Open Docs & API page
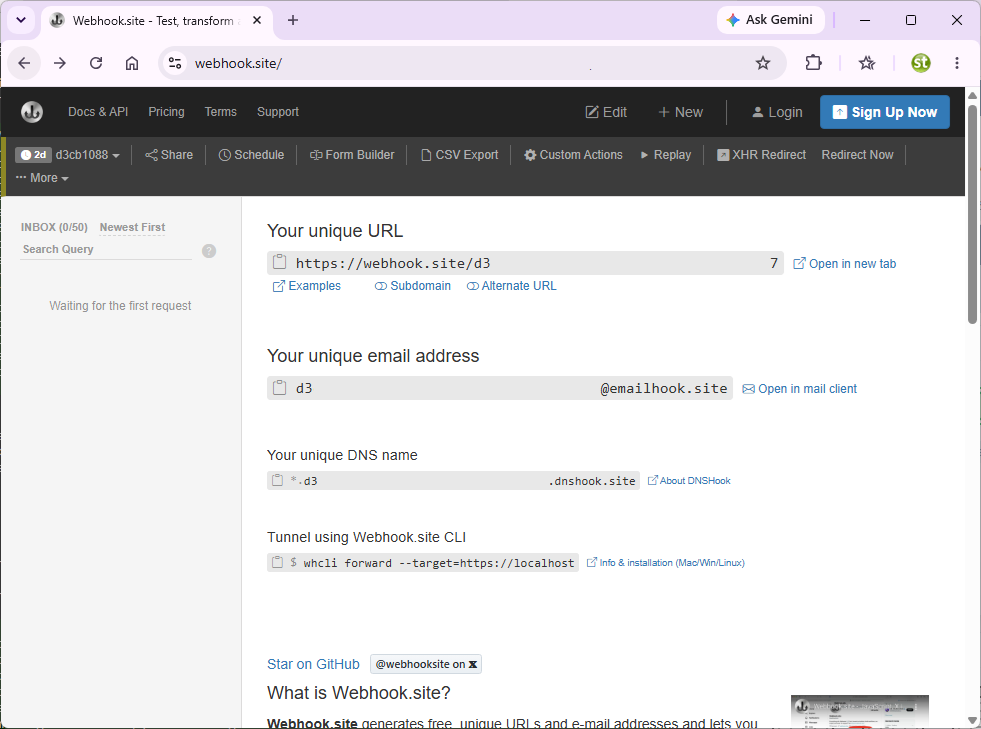The height and width of the screenshot is (729, 981). tap(98, 112)
